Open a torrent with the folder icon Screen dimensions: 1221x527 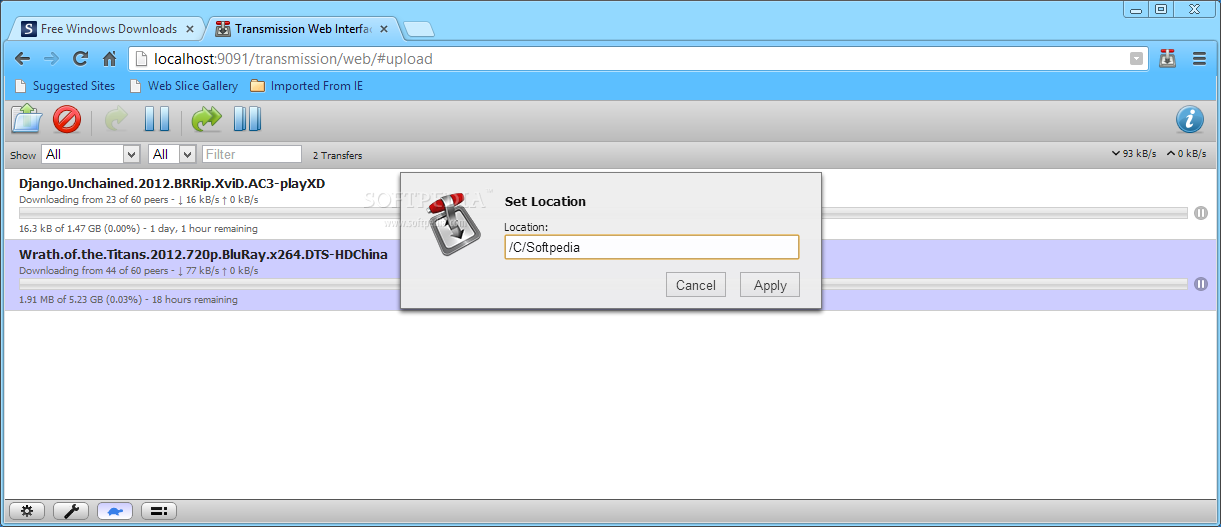point(27,119)
